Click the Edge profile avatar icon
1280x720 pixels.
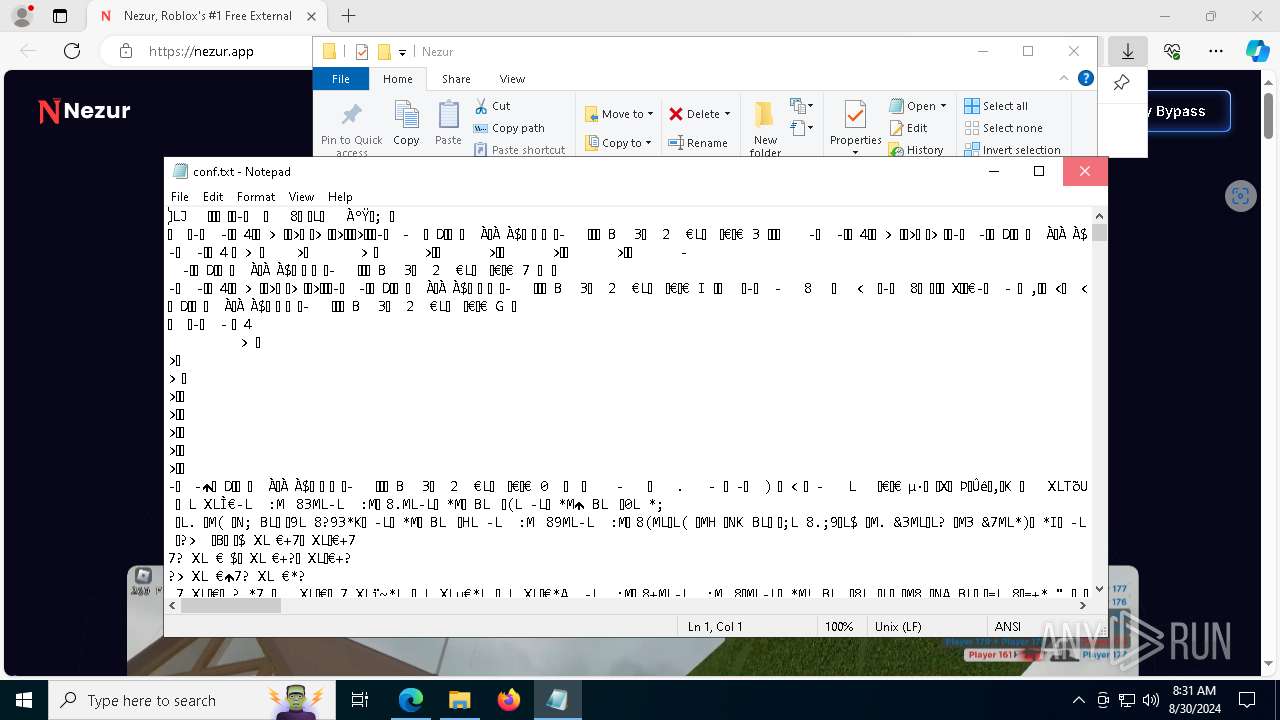[21, 16]
